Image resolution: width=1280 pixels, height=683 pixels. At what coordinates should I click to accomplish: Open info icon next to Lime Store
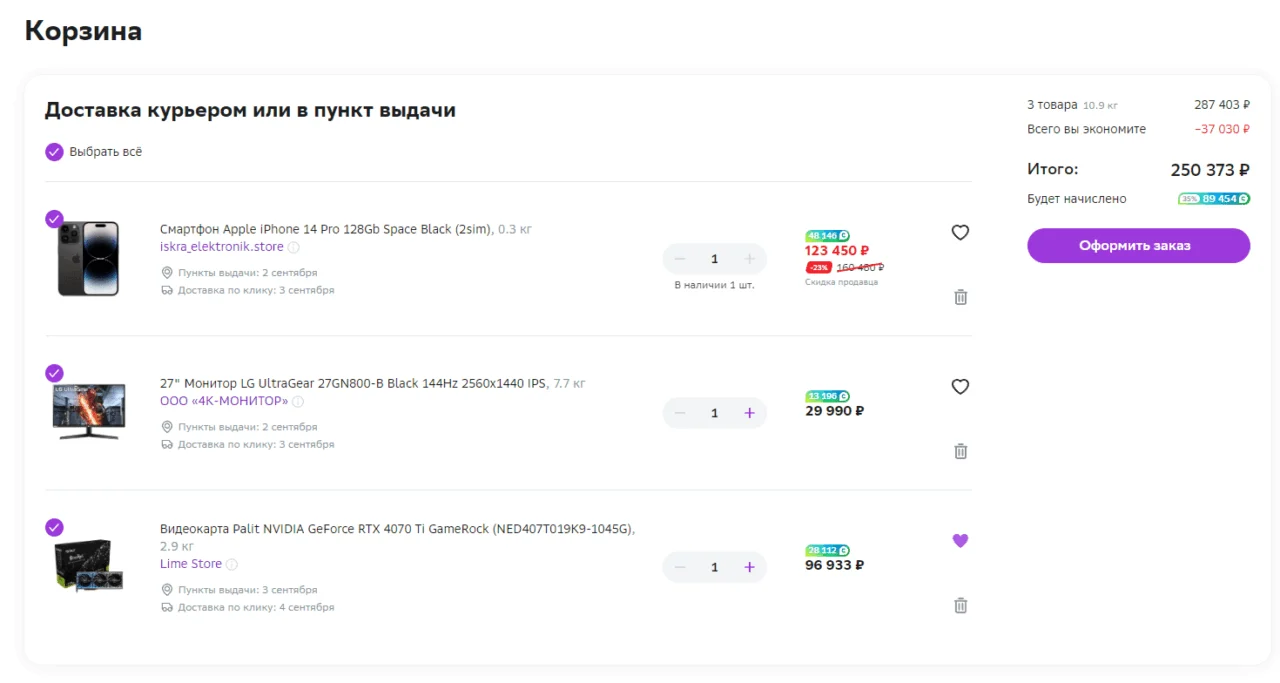tap(232, 564)
